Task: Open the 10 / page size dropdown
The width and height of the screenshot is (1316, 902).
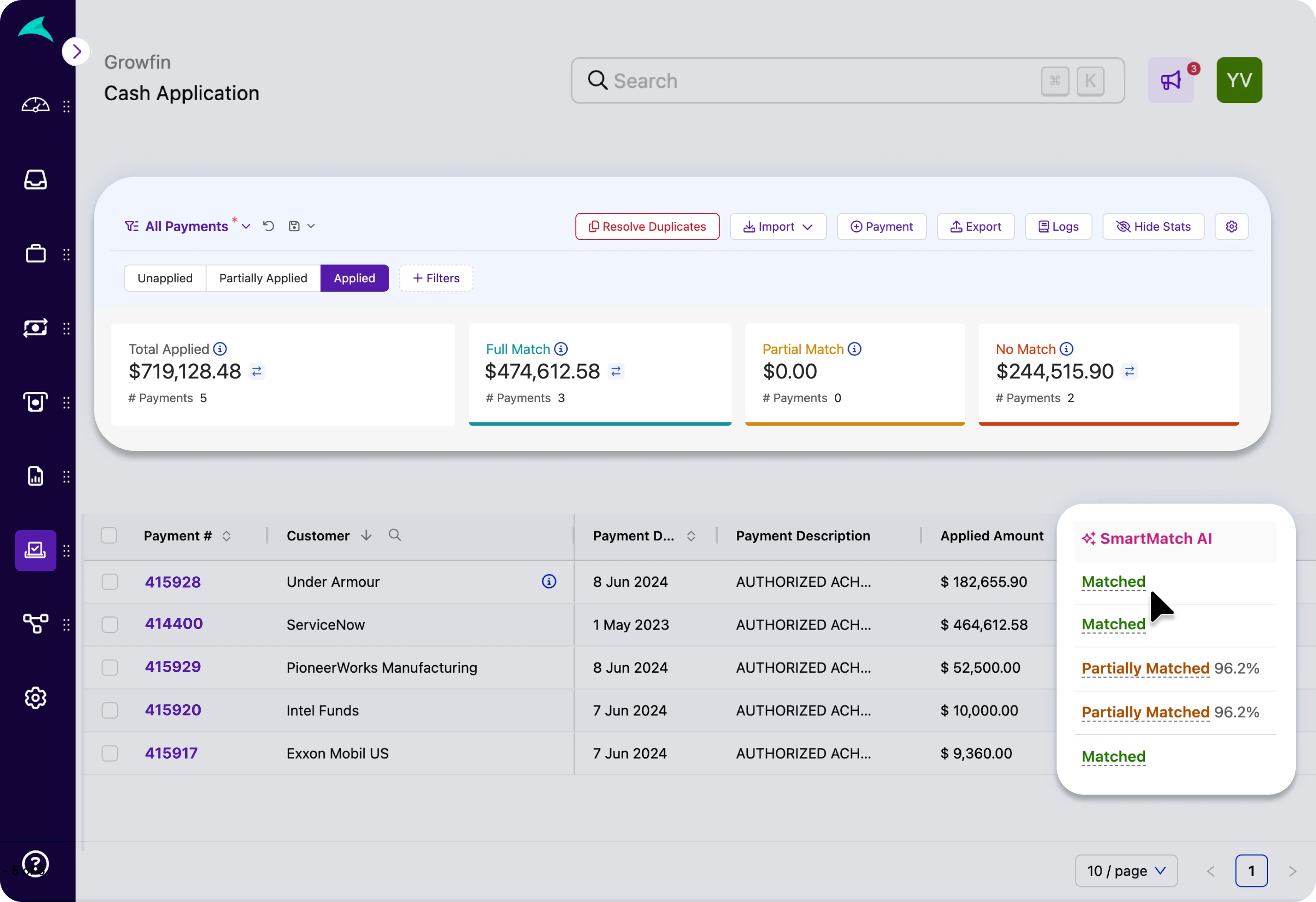Action: tap(1126, 871)
